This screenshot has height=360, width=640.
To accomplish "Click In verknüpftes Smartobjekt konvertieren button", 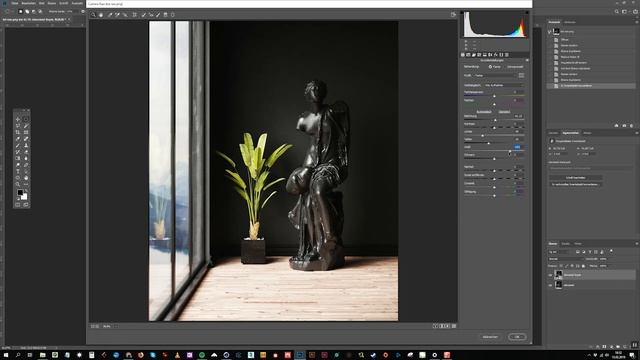I will (576, 184).
